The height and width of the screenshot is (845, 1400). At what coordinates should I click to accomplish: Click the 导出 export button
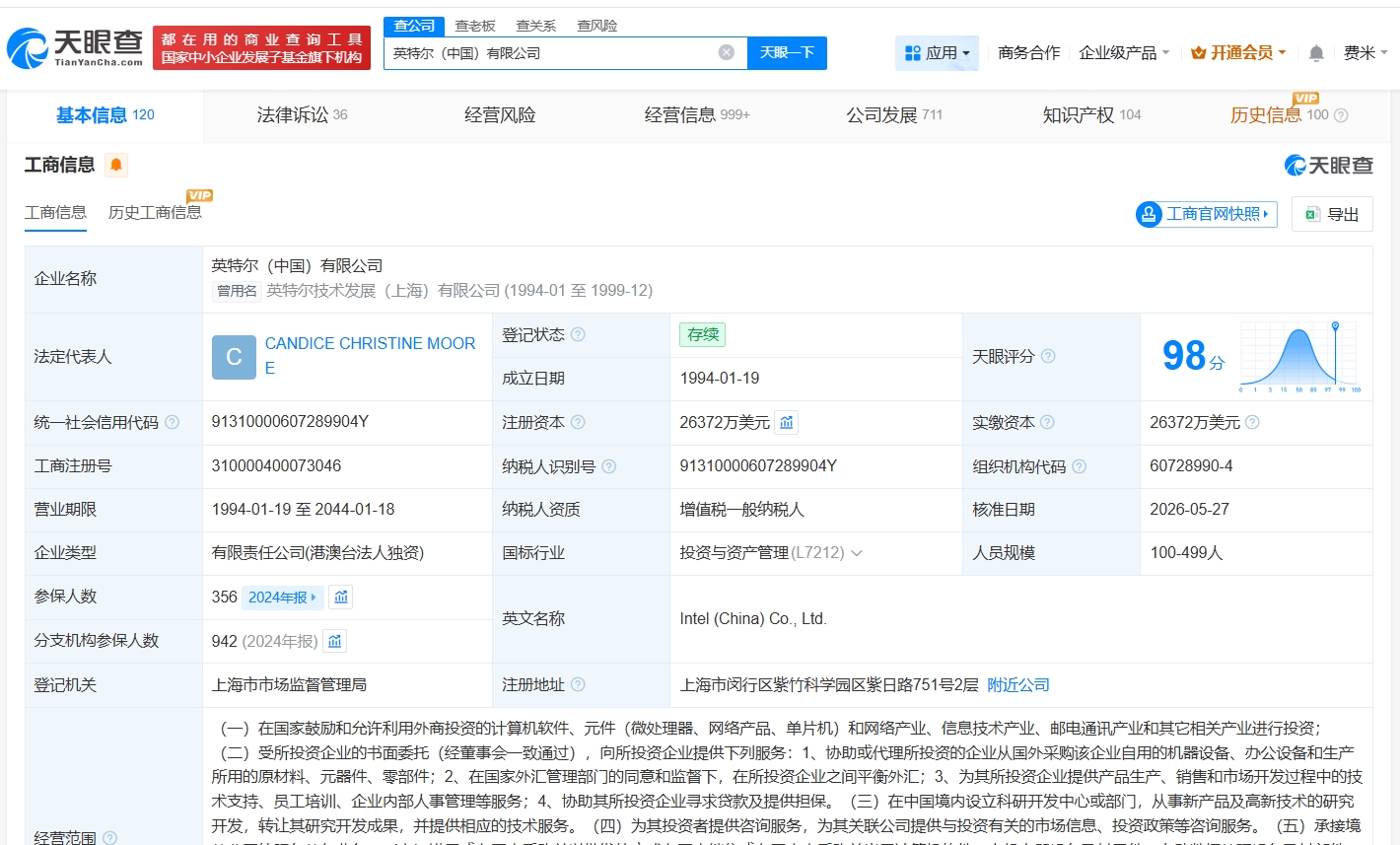[x=1332, y=214]
